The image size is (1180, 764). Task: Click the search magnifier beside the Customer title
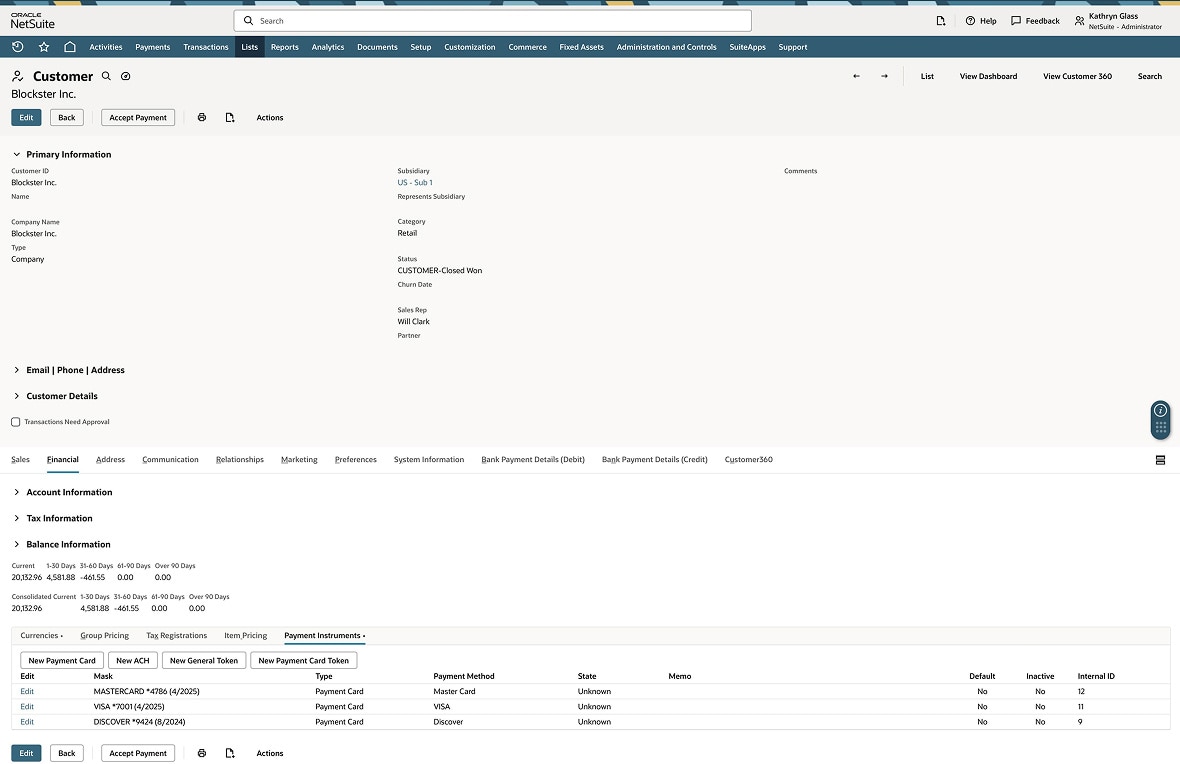(104, 76)
